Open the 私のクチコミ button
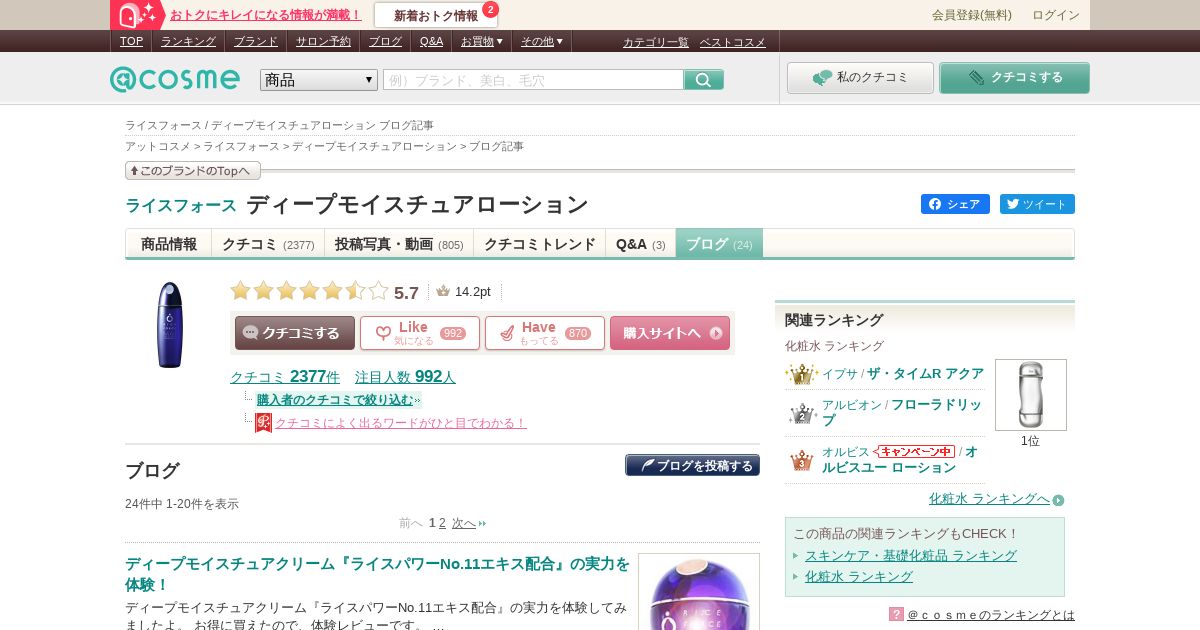Viewport: 1200px width, 630px height. (860, 78)
